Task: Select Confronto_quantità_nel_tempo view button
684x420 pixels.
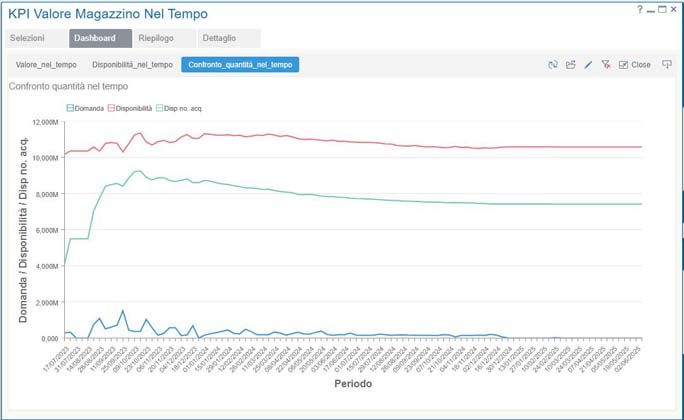Action: pyautogui.click(x=240, y=65)
